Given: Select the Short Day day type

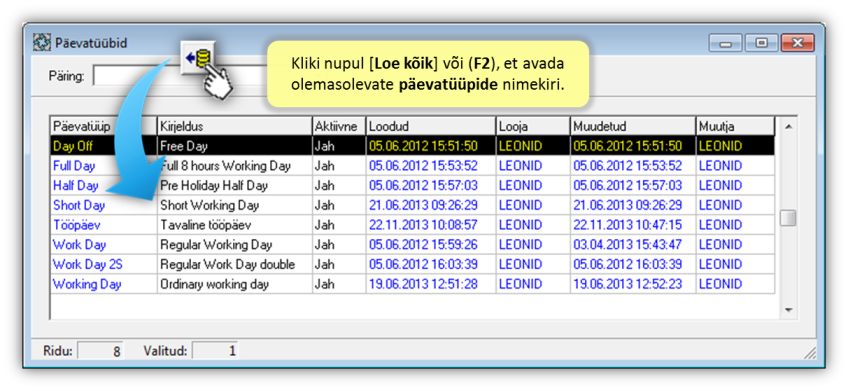Looking at the screenshot, I should pyautogui.click(x=79, y=206).
